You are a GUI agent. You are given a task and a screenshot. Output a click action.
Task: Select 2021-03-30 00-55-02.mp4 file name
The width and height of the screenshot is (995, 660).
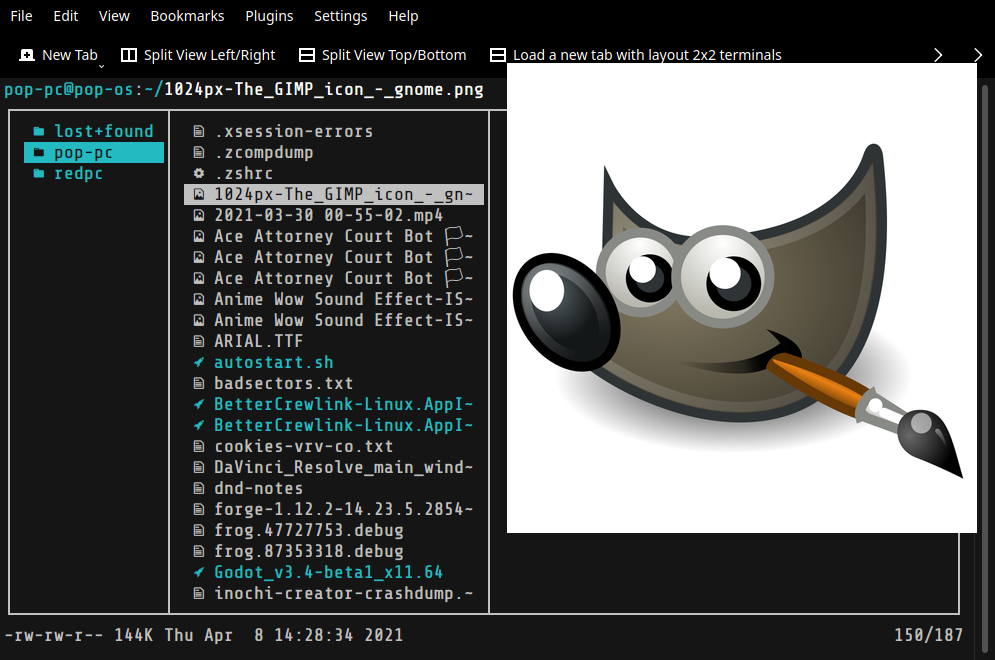pos(329,215)
